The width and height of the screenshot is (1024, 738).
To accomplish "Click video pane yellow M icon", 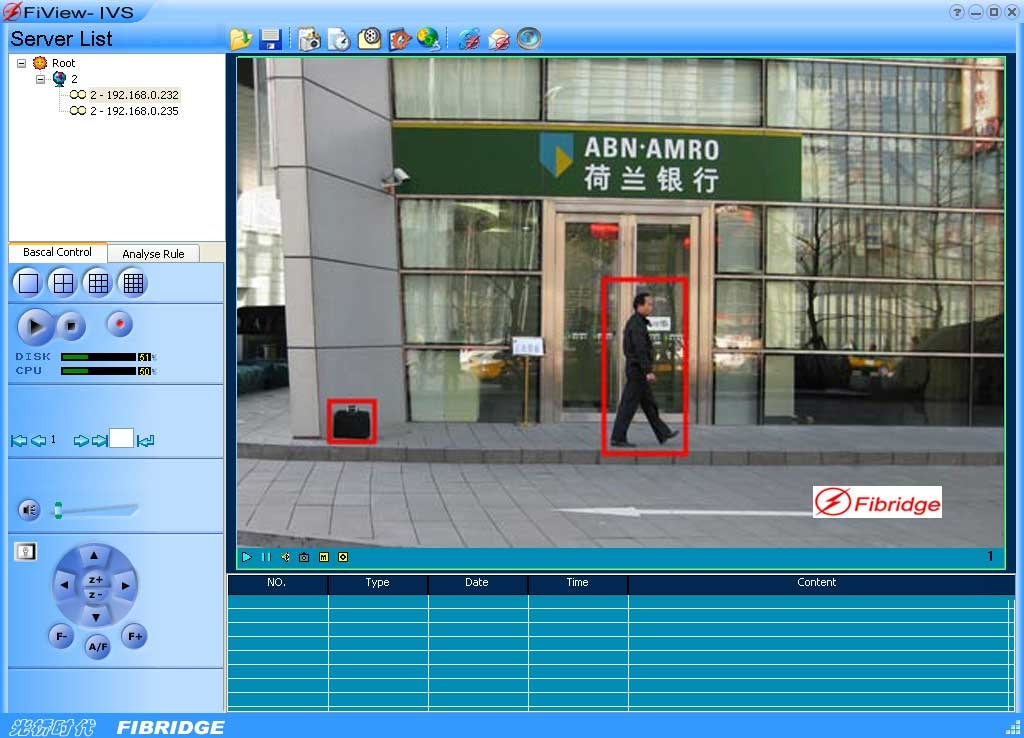I will 324,557.
